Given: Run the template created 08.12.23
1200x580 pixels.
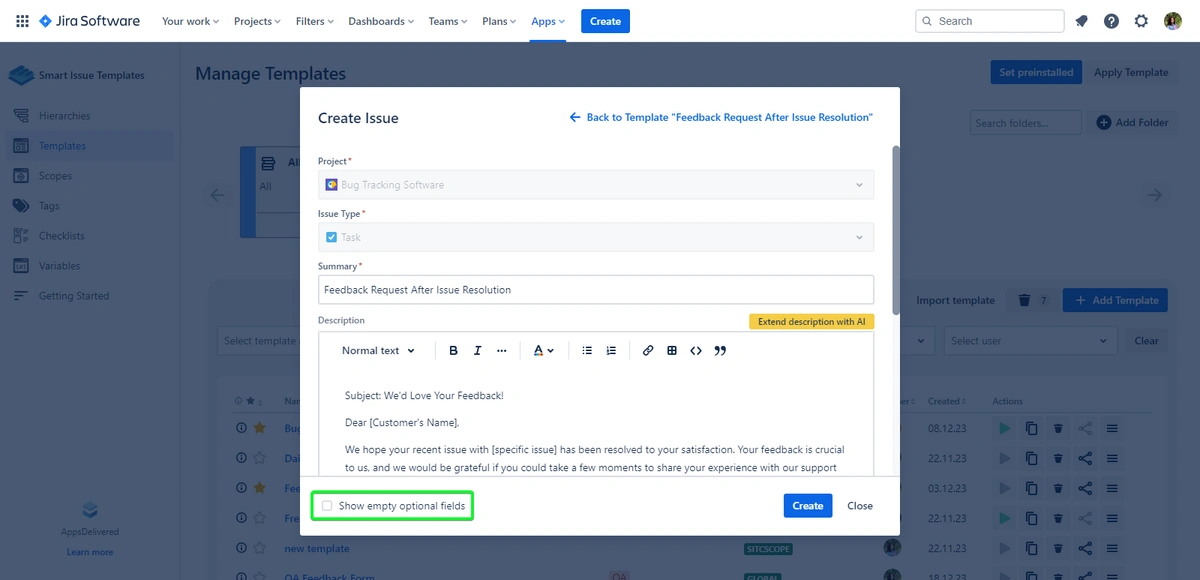Looking at the screenshot, I should click(1005, 428).
